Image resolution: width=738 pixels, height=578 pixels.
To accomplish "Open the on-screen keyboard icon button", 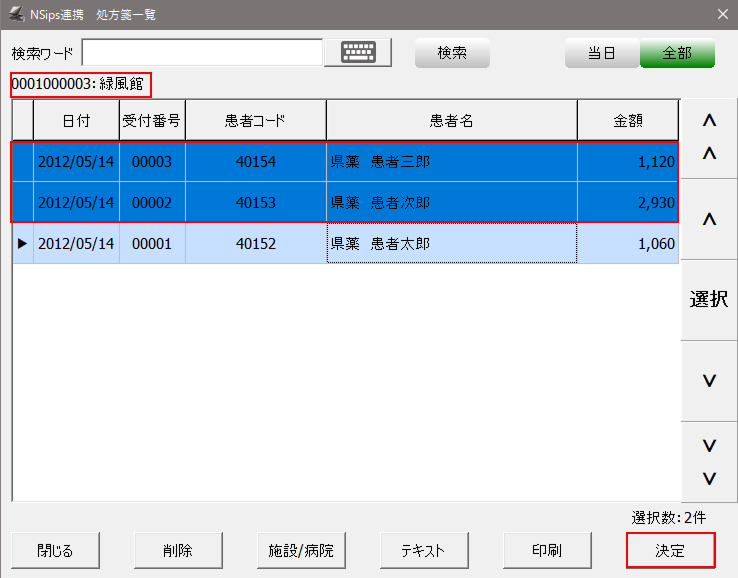I will click(358, 53).
